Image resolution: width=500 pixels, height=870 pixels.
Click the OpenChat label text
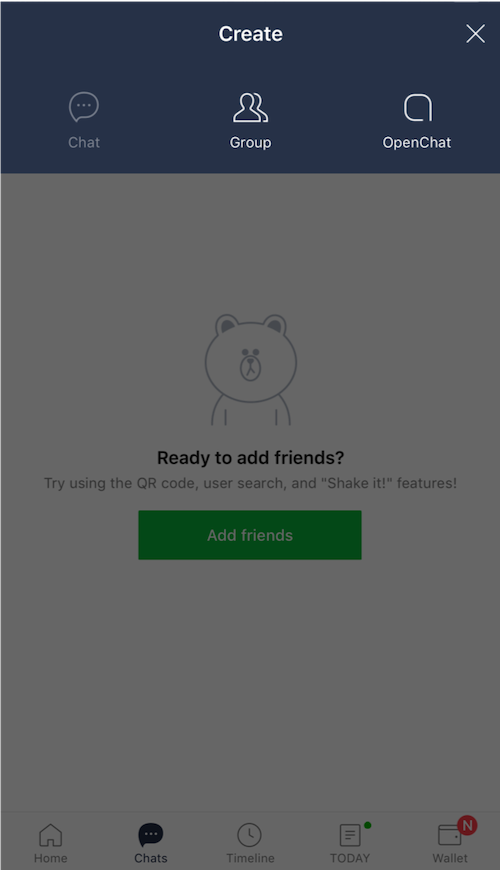(x=417, y=143)
